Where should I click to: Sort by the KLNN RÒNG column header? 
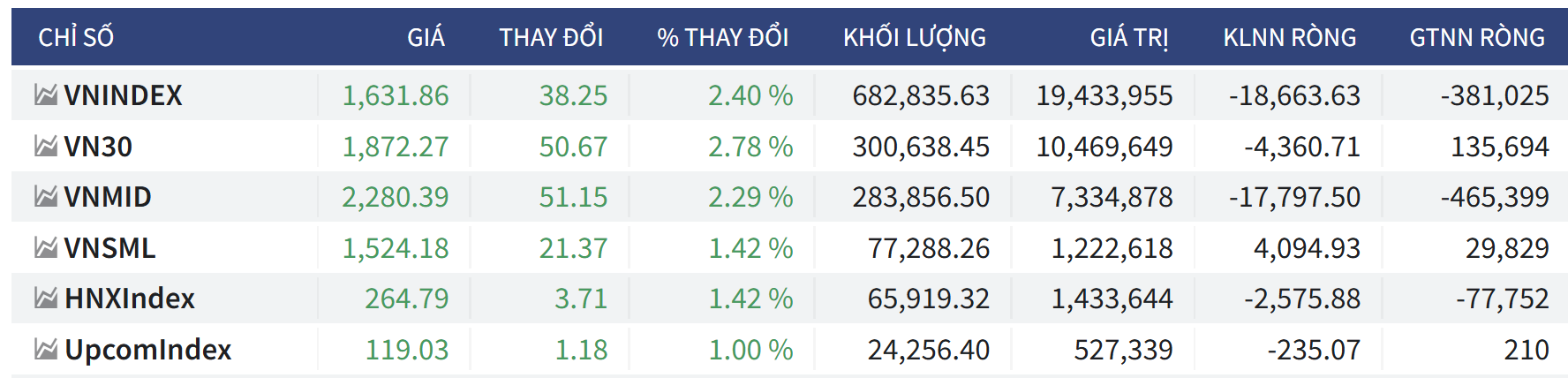click(x=1289, y=37)
